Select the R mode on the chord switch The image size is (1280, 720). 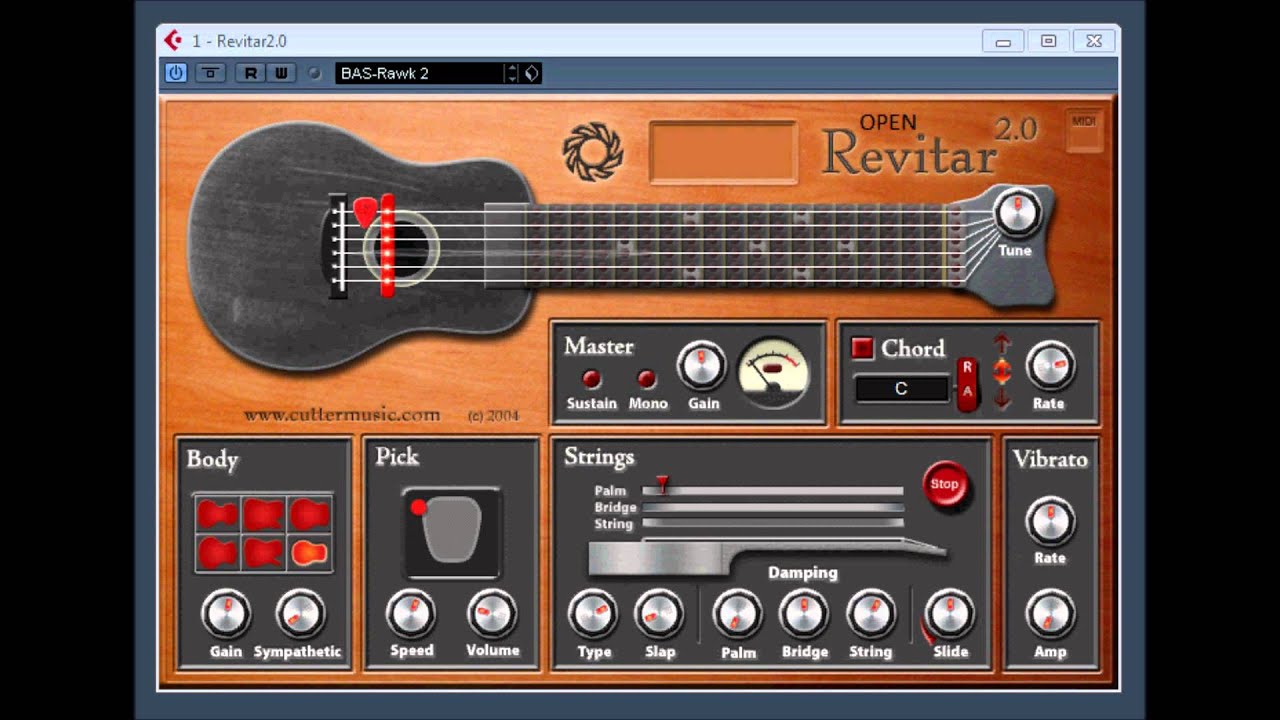pyautogui.click(x=967, y=367)
